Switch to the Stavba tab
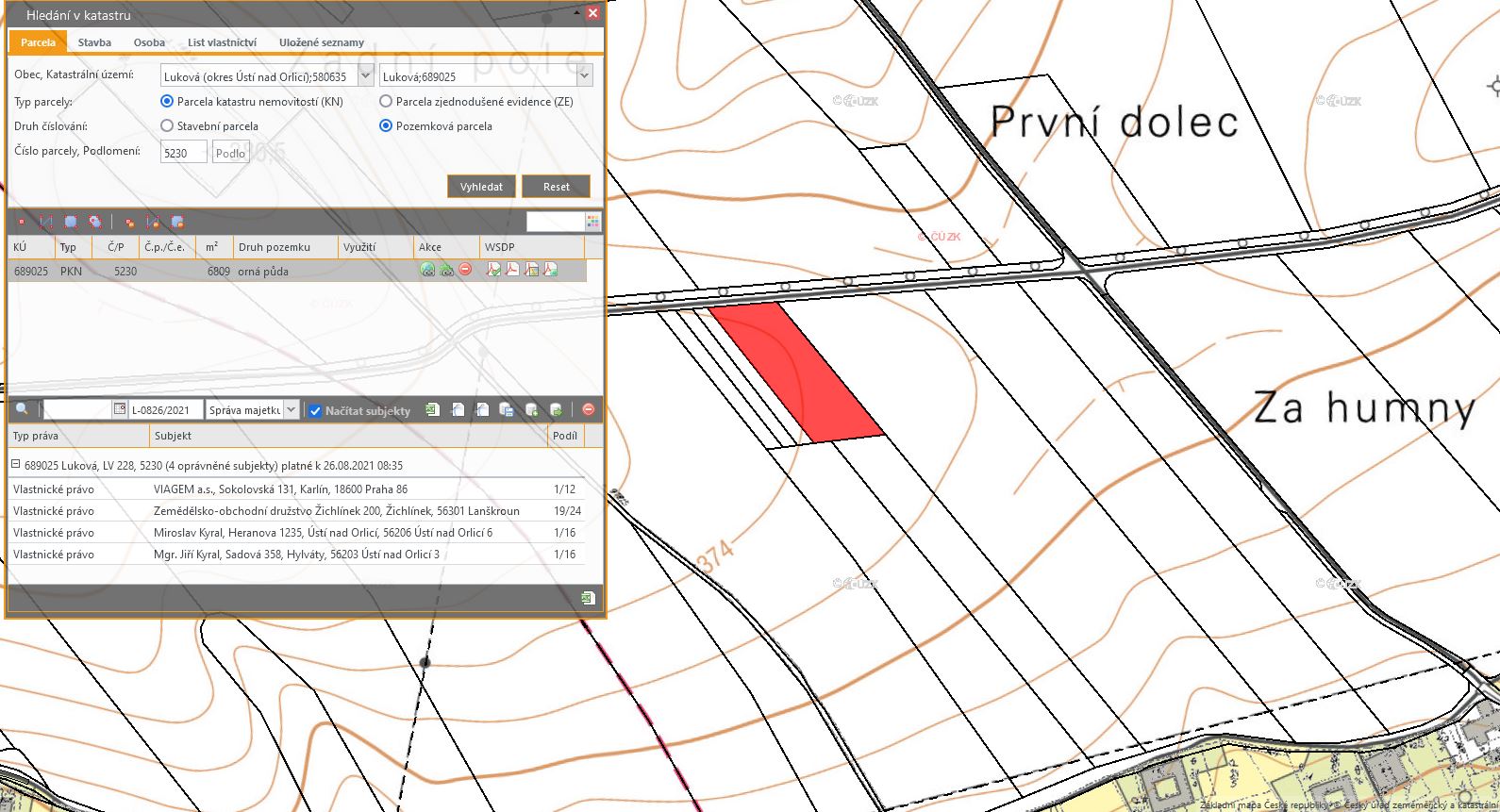Screen dimensions: 1500x812 pyautogui.click(x=94, y=42)
